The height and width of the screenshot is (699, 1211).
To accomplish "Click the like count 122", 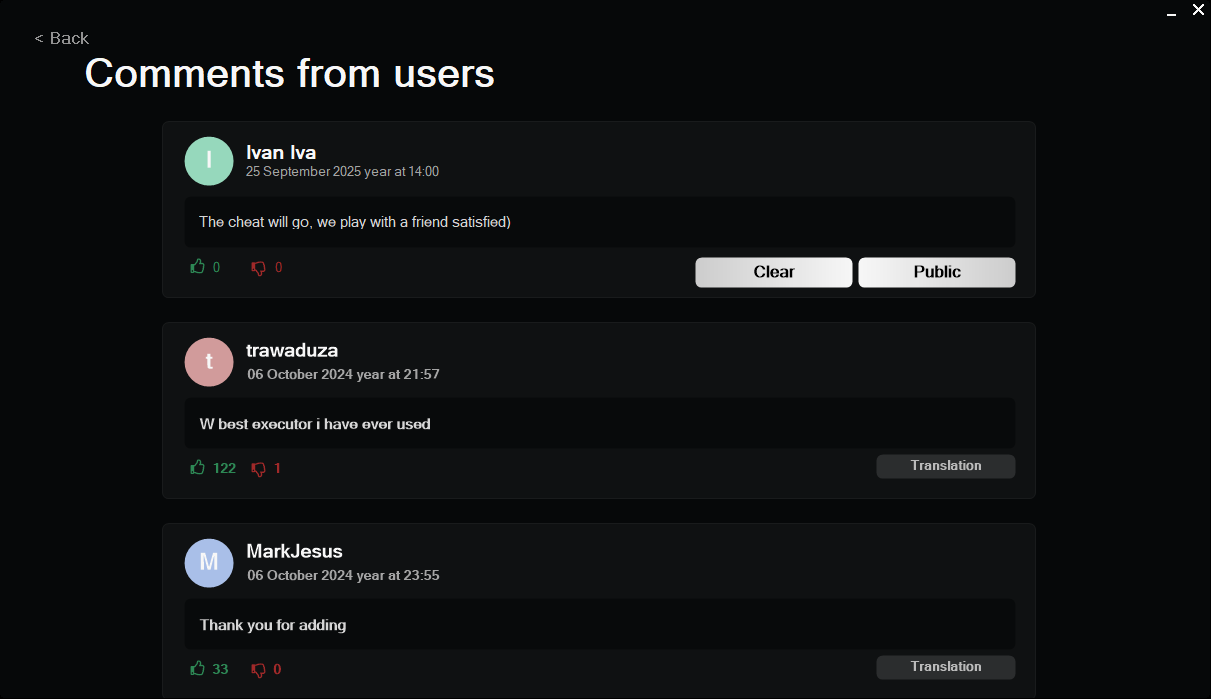I will tap(224, 468).
